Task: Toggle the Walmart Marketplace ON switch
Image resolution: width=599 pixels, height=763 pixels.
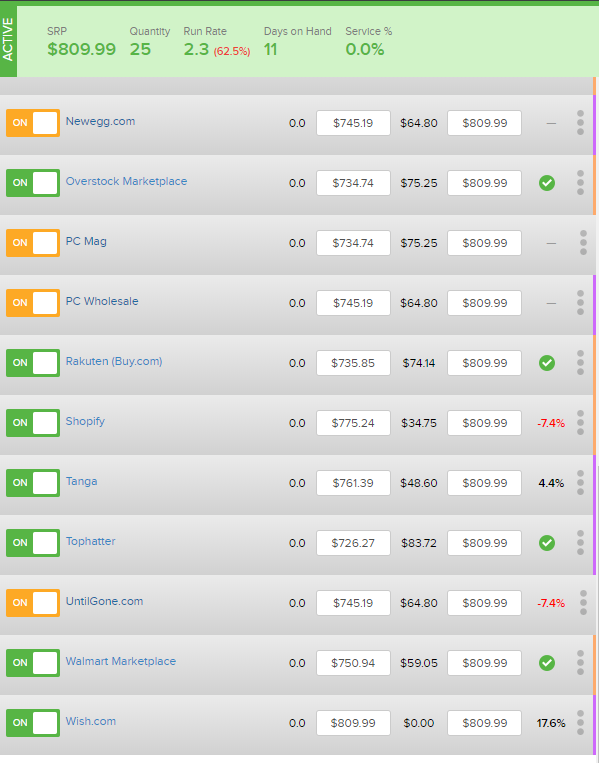Action: pos(33,663)
